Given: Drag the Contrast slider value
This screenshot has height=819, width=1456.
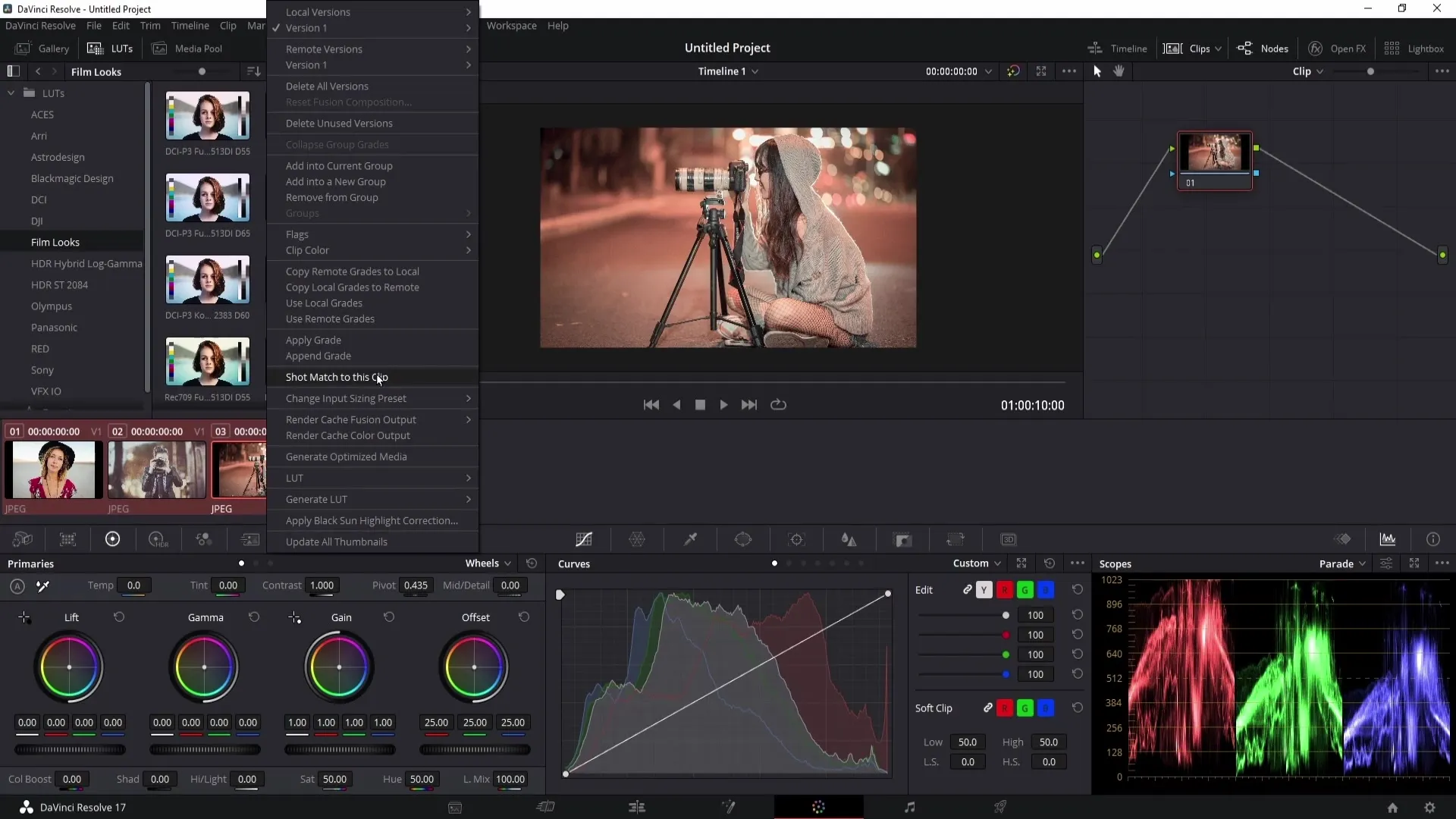Looking at the screenshot, I should (x=322, y=585).
